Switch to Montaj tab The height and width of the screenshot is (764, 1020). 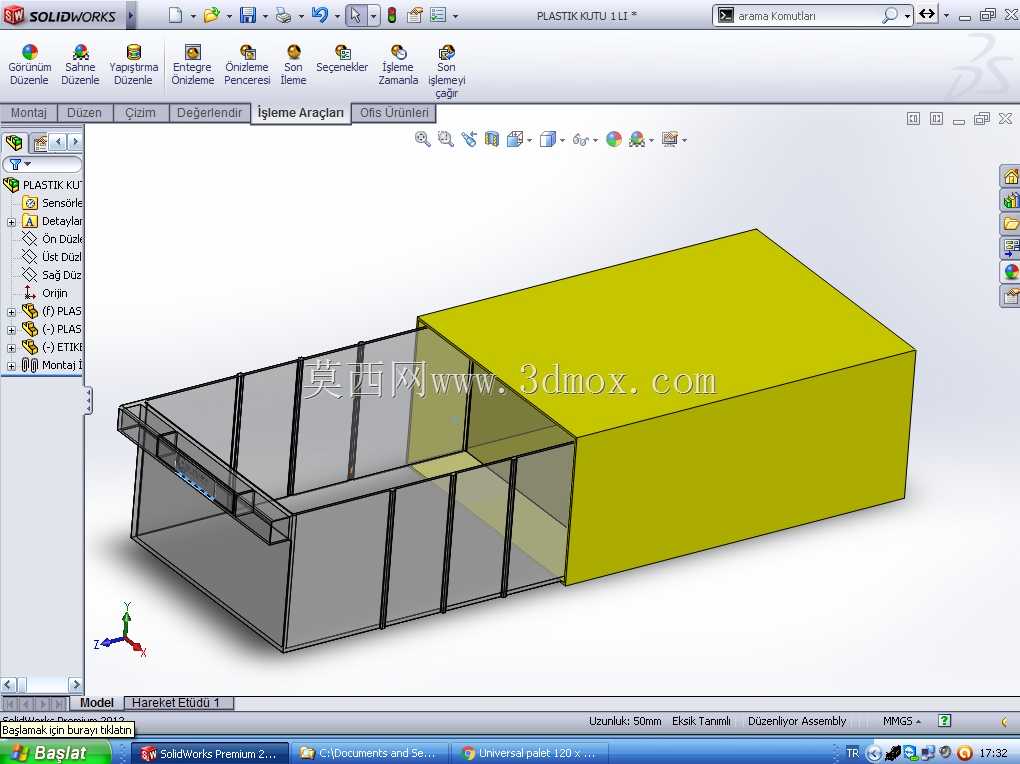[29, 113]
